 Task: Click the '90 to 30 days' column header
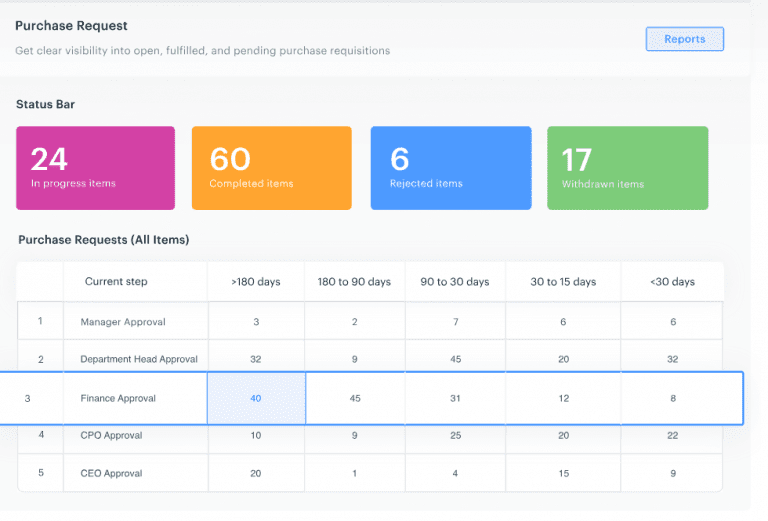click(x=455, y=282)
